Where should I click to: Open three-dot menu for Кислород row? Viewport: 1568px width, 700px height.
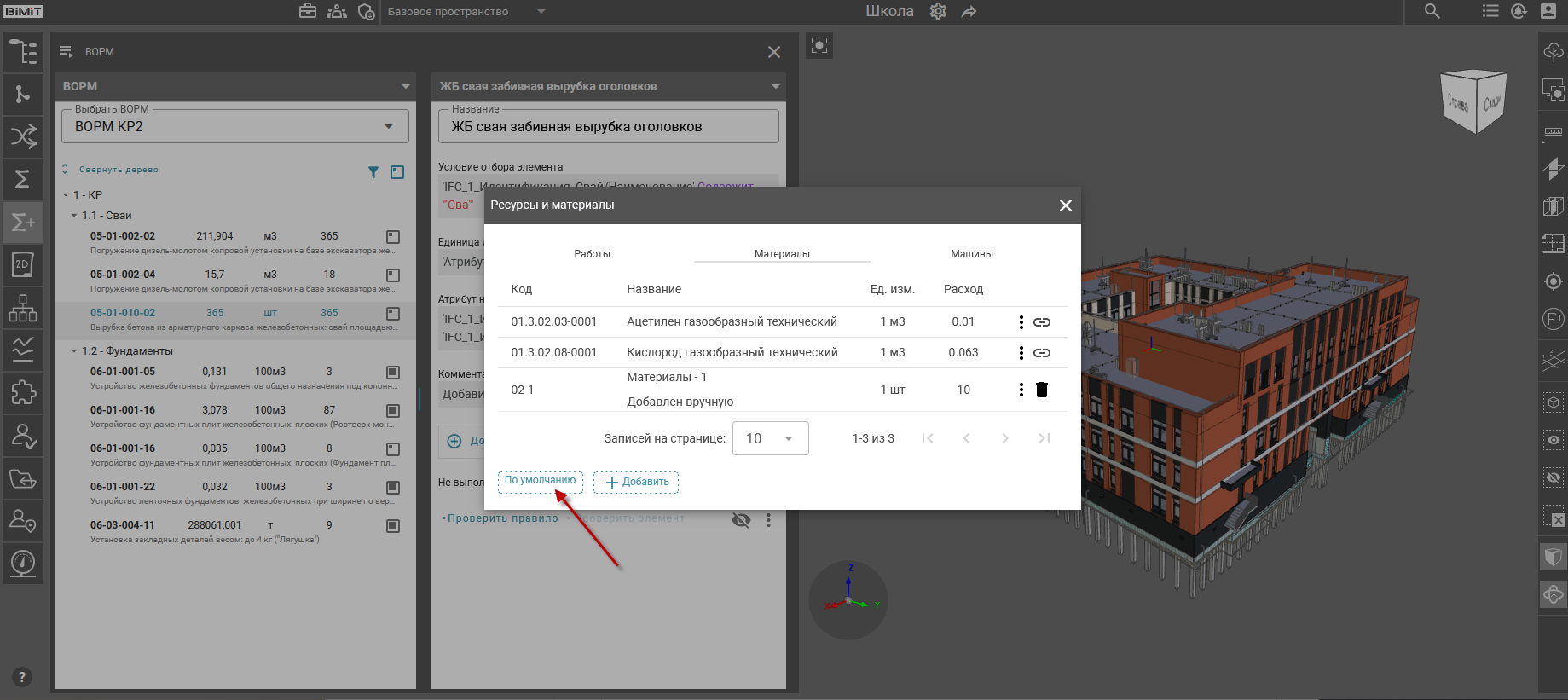[1021, 353]
